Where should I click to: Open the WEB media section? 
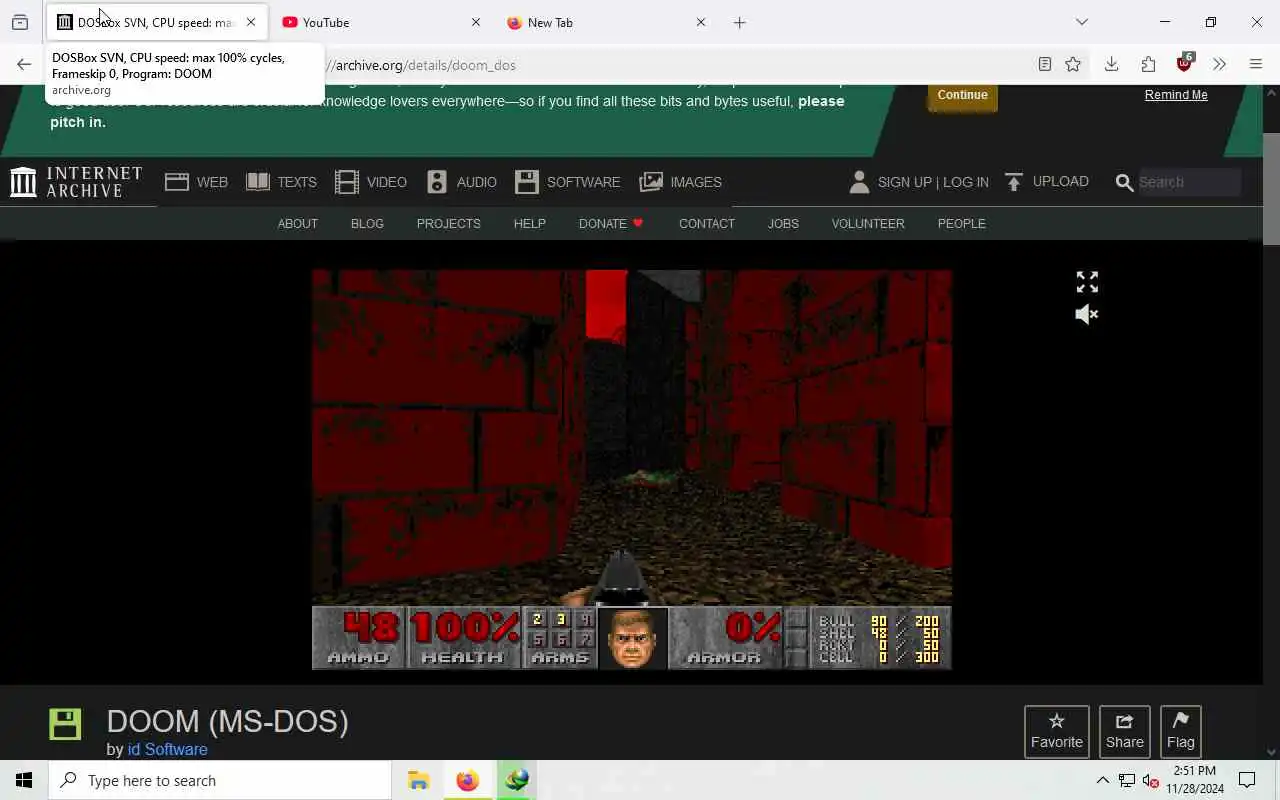coord(196,182)
